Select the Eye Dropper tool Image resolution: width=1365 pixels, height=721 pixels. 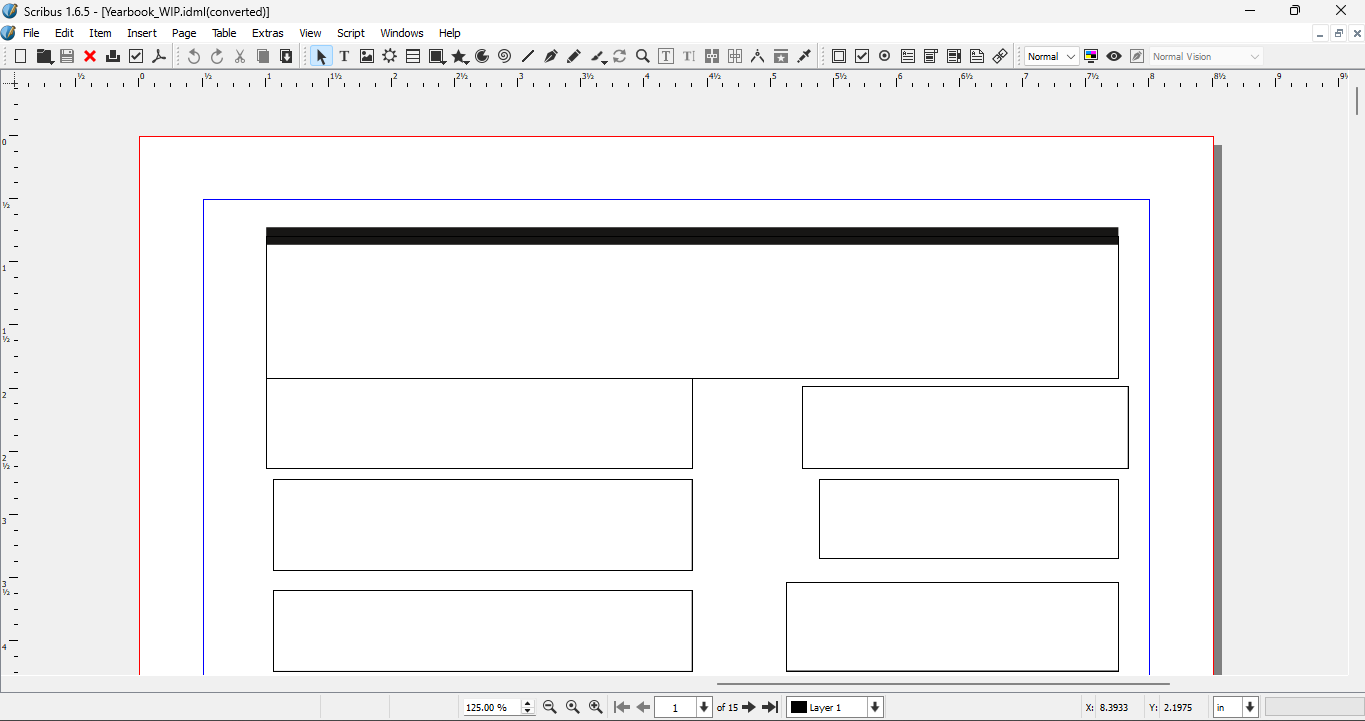click(x=804, y=57)
